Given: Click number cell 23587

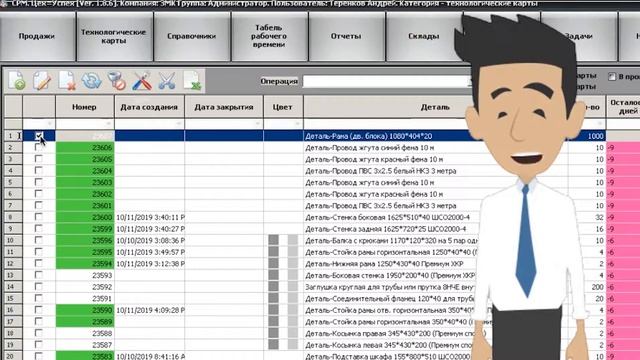Looking at the screenshot, I should click(85, 345).
